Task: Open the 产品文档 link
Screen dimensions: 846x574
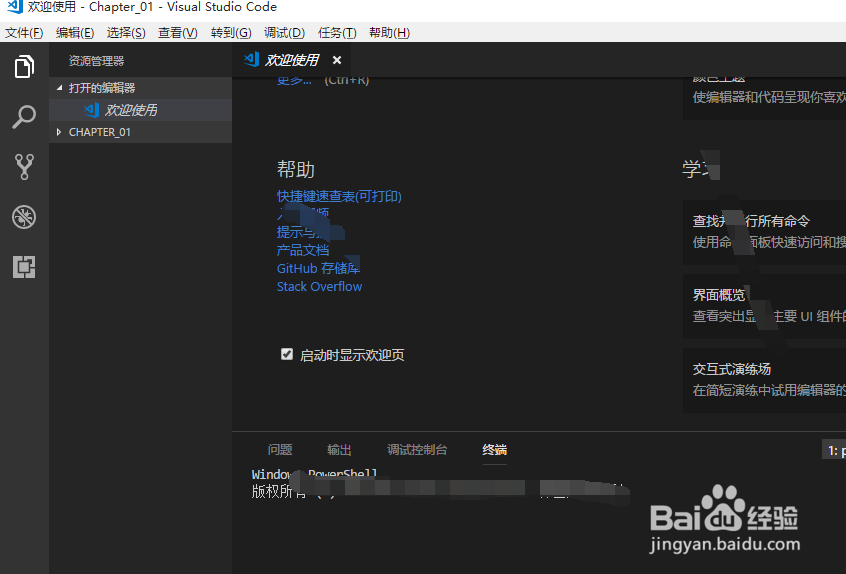Action: (x=303, y=250)
